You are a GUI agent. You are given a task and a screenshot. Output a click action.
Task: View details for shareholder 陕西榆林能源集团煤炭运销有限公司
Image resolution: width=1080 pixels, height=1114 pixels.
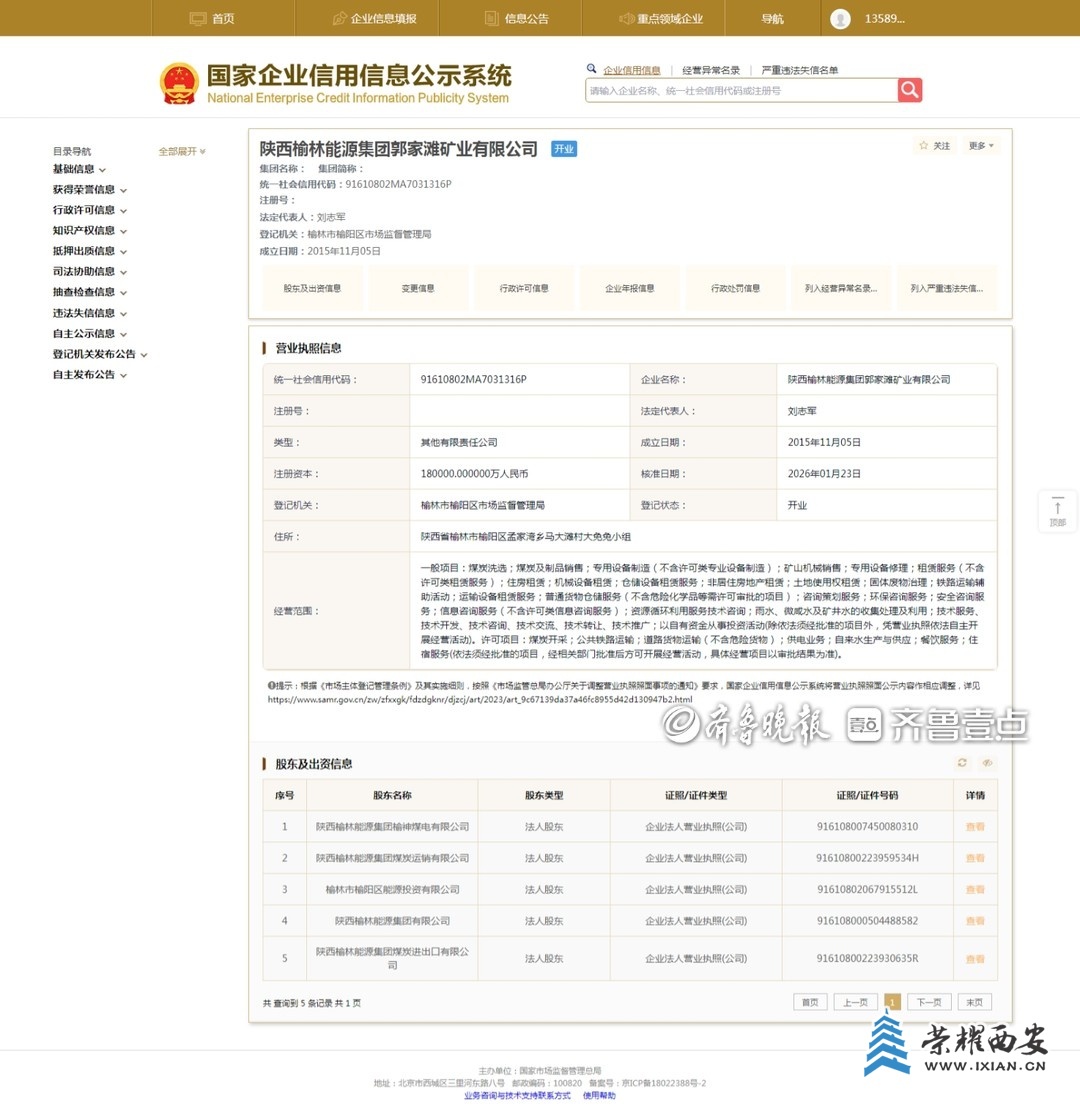pyautogui.click(x=975, y=858)
